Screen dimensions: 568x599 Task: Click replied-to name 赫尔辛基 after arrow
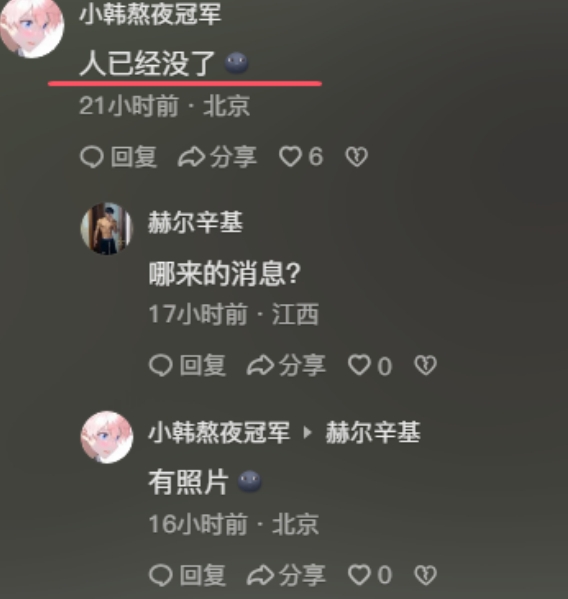pyautogui.click(x=373, y=432)
